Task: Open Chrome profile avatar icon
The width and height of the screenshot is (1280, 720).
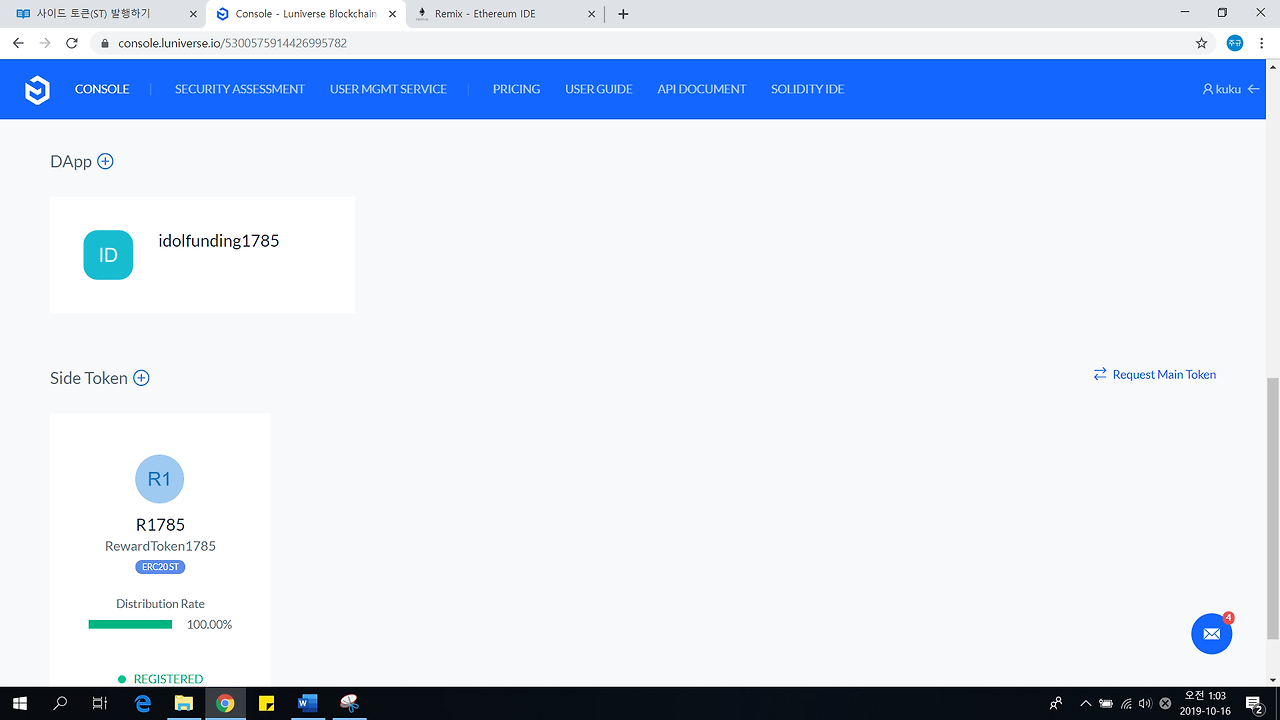Action: click(1235, 43)
